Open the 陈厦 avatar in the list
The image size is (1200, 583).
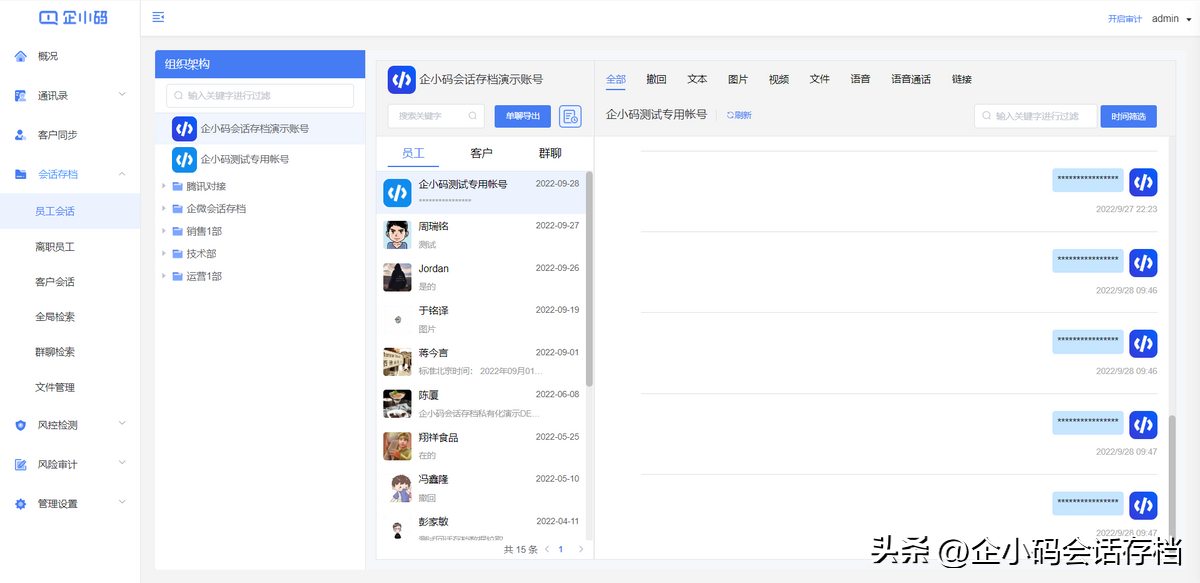click(397, 403)
